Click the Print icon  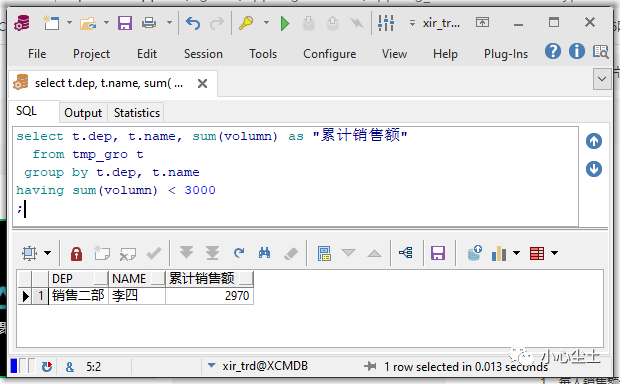click(149, 23)
